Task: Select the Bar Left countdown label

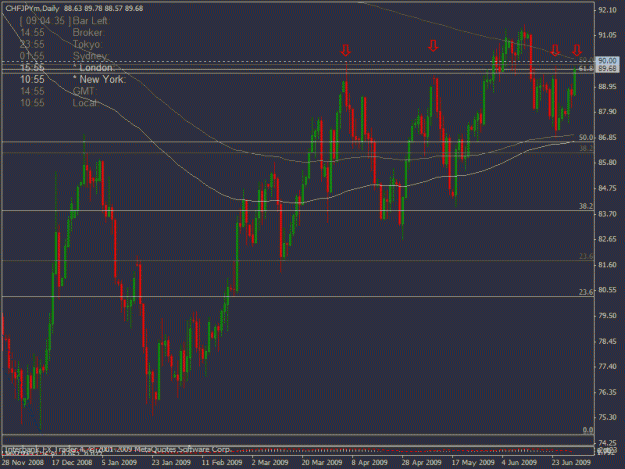Action: pos(91,21)
